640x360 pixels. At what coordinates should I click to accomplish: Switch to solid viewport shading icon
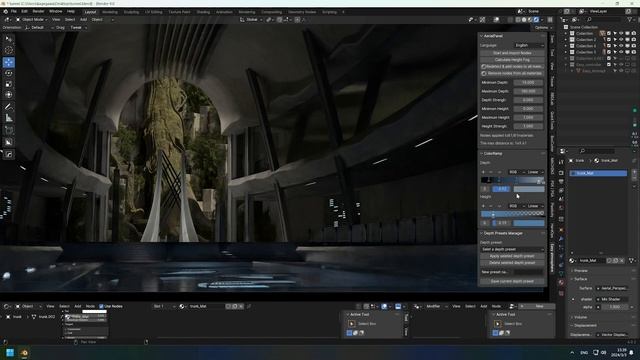click(524, 20)
